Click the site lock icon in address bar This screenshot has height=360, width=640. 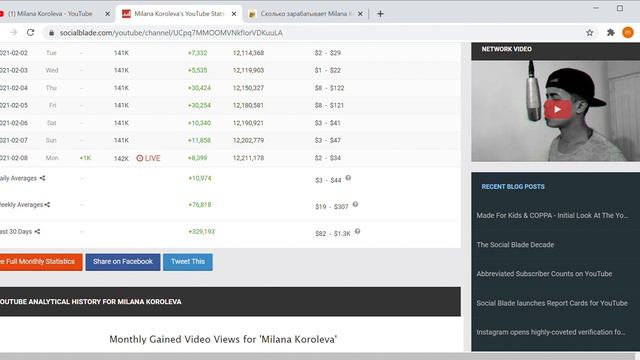[x=51, y=33]
